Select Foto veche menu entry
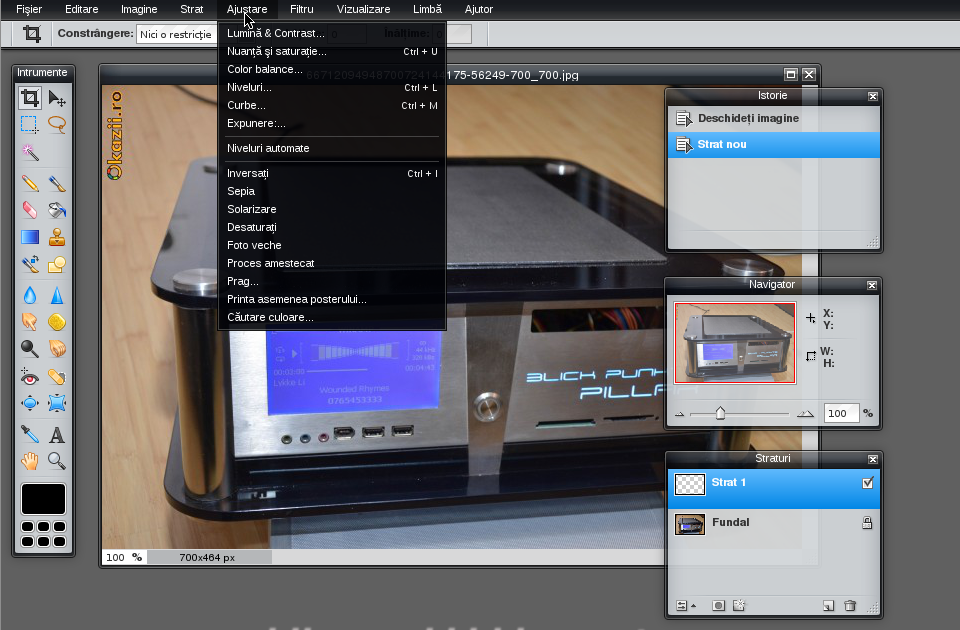 pos(332,245)
